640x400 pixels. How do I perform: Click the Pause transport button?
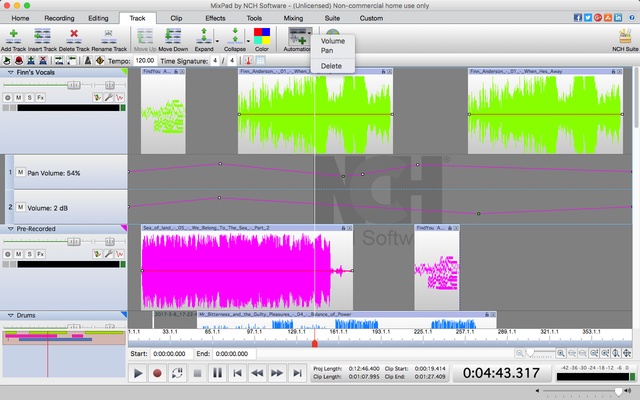pos(217,373)
